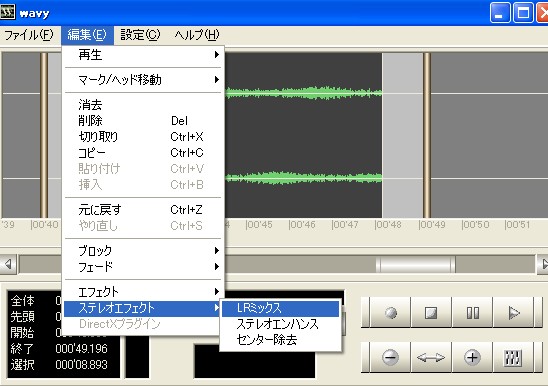Expand the エフェクト submenu

143,292
